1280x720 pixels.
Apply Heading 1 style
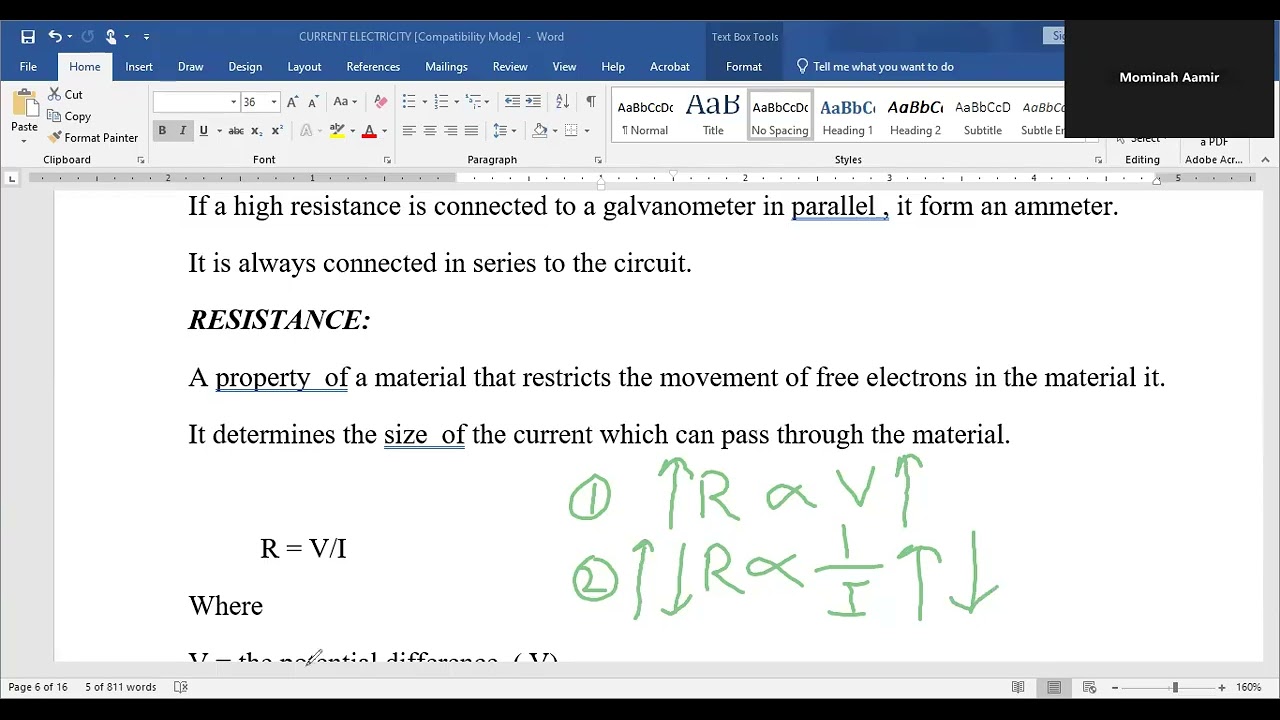point(848,116)
